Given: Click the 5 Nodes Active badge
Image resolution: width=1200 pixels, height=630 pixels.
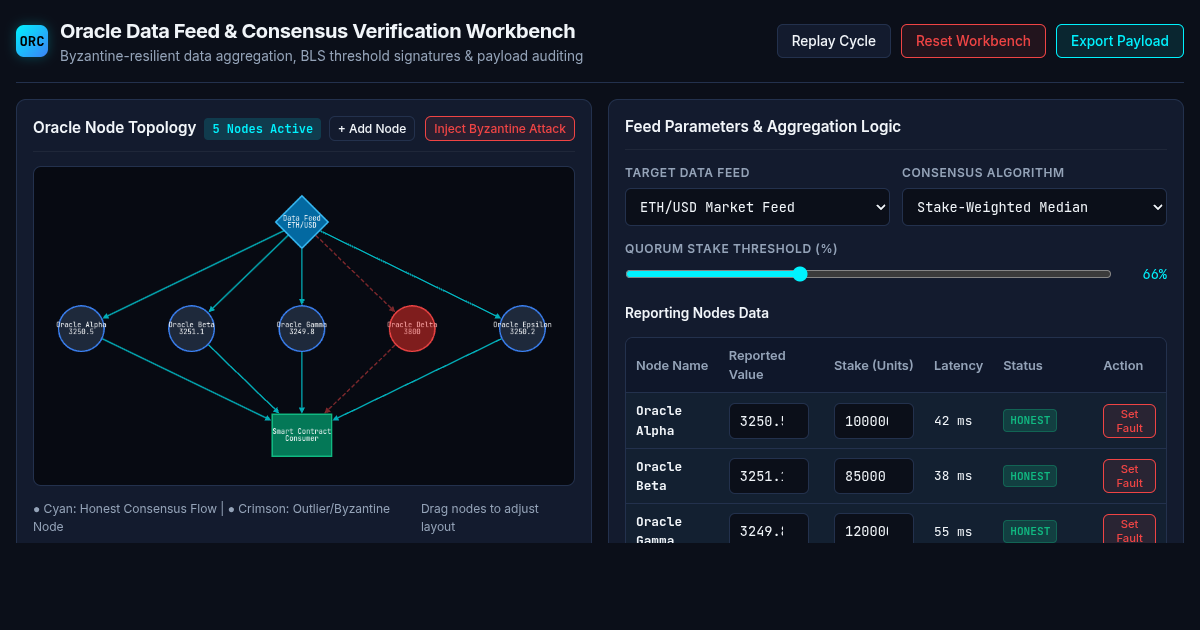Looking at the screenshot, I should click(x=263, y=129).
